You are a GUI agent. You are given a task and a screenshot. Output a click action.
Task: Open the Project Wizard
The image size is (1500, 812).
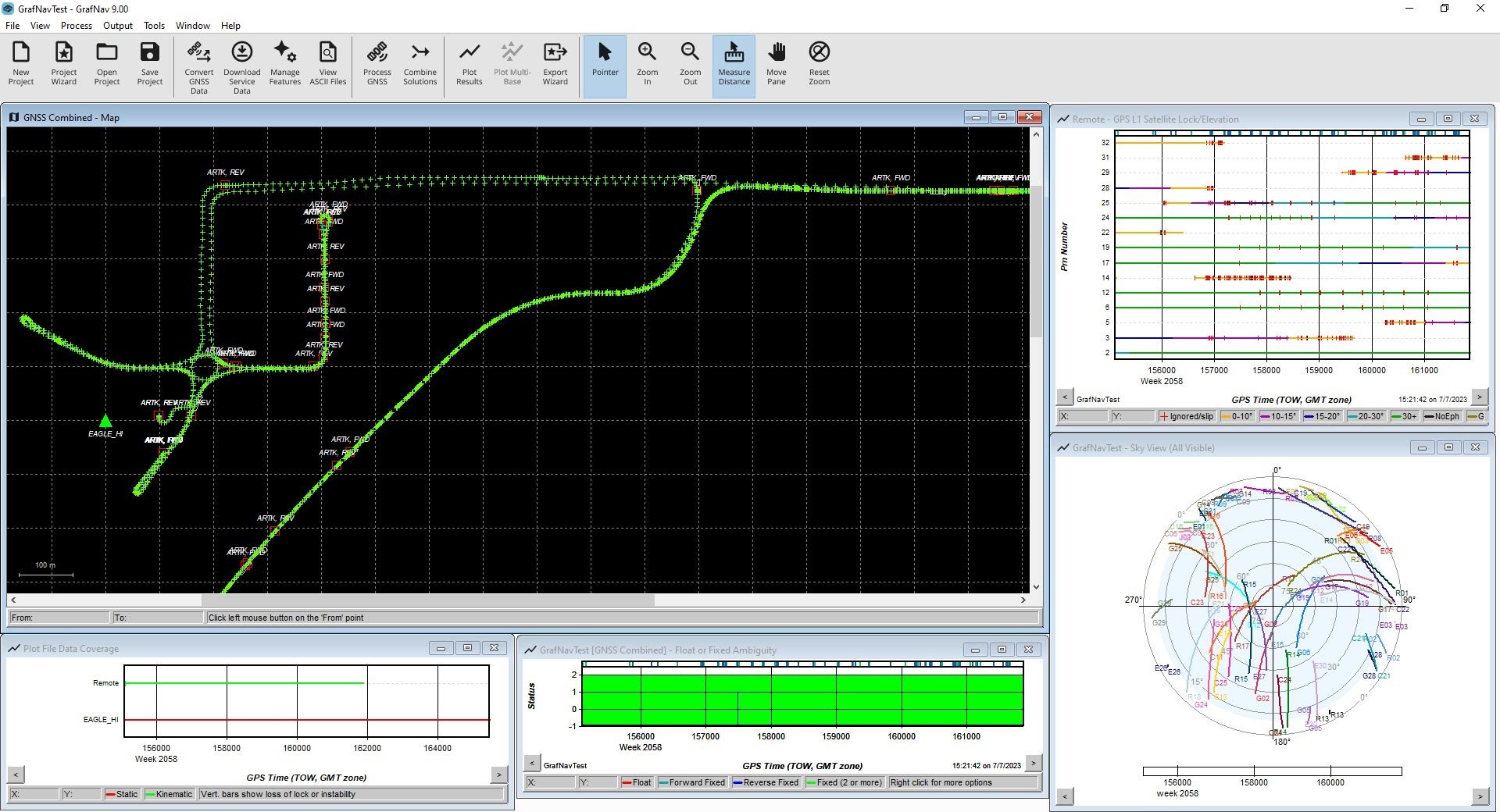point(64,63)
